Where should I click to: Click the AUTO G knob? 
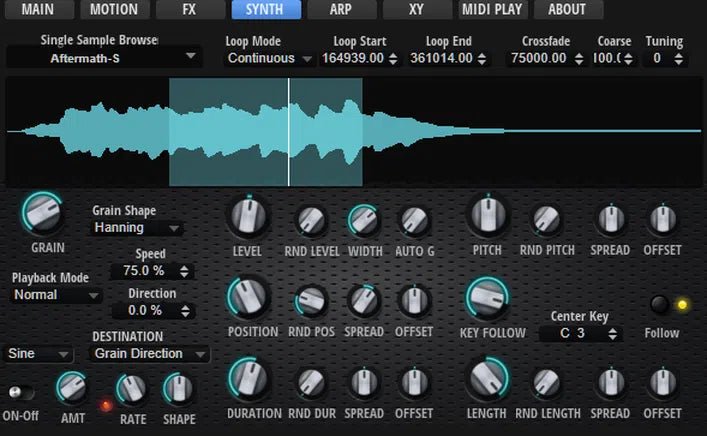tap(414, 221)
